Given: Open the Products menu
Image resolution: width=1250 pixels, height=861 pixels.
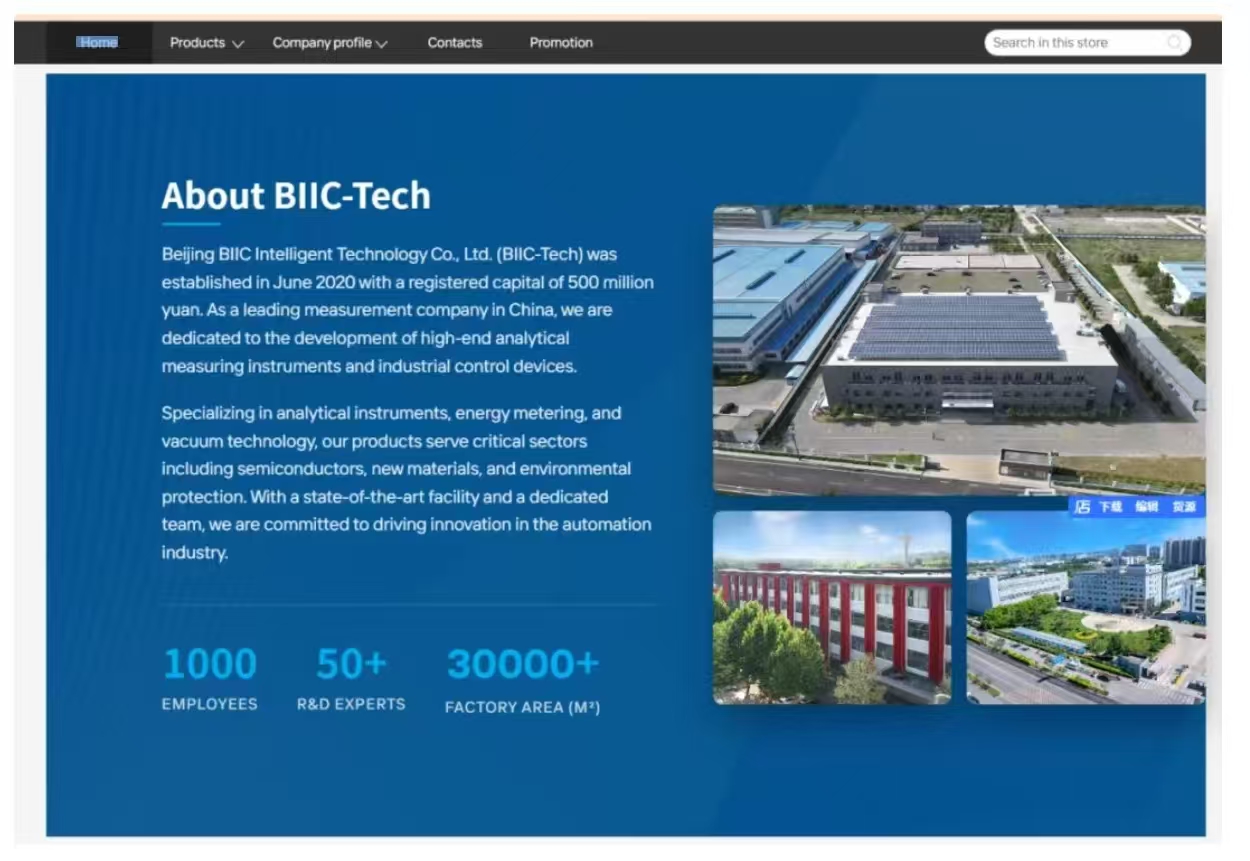Looking at the screenshot, I should 197,43.
